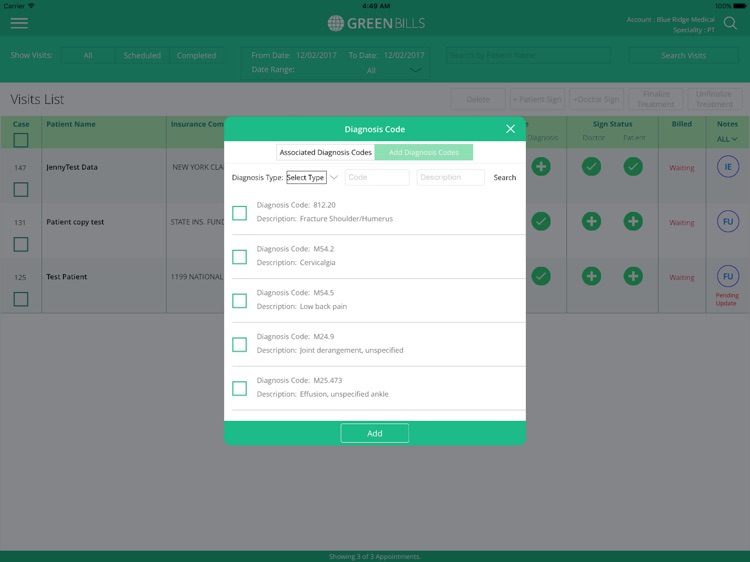
Task: Focus the Description input field
Action: pyautogui.click(x=450, y=177)
